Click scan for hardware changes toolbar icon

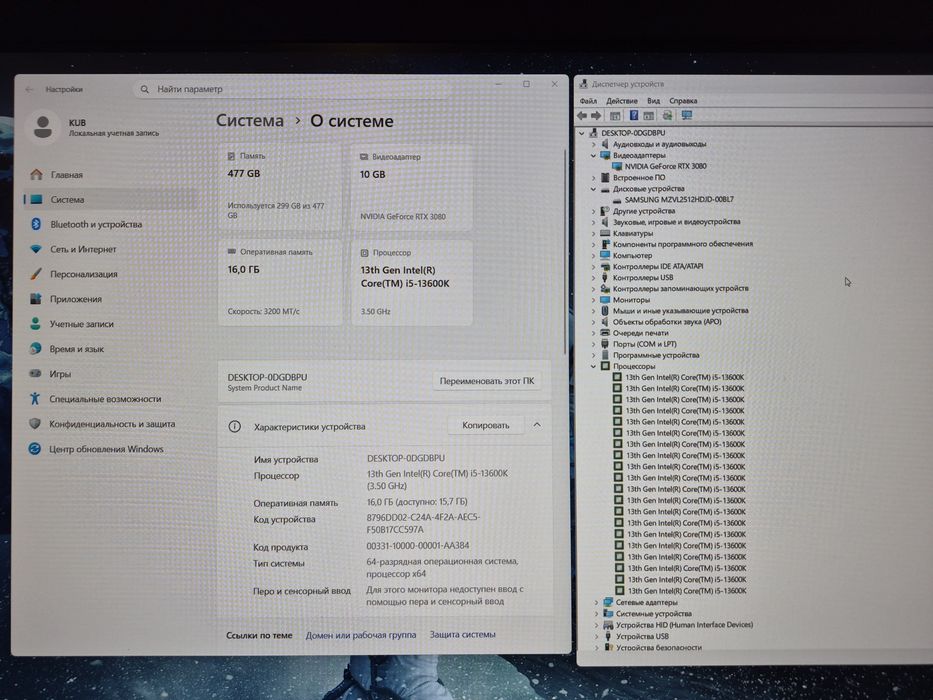(668, 115)
